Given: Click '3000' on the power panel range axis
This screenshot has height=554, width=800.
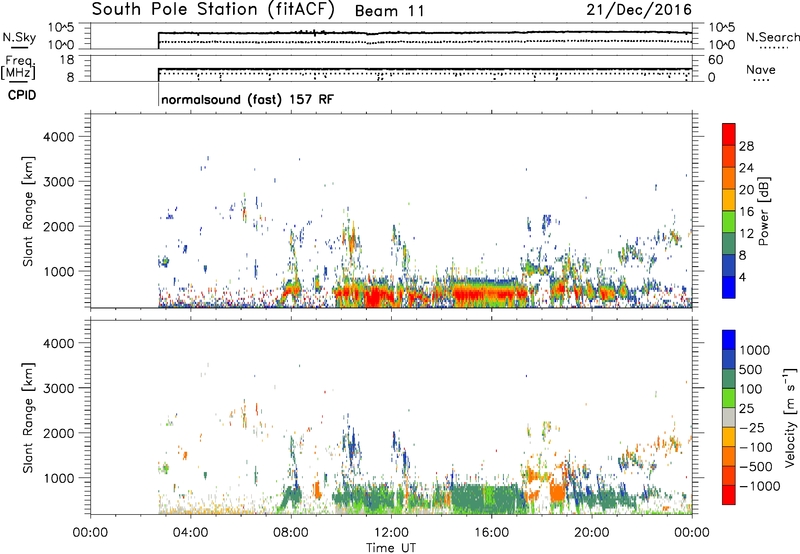Looking at the screenshot, I should click(58, 182).
